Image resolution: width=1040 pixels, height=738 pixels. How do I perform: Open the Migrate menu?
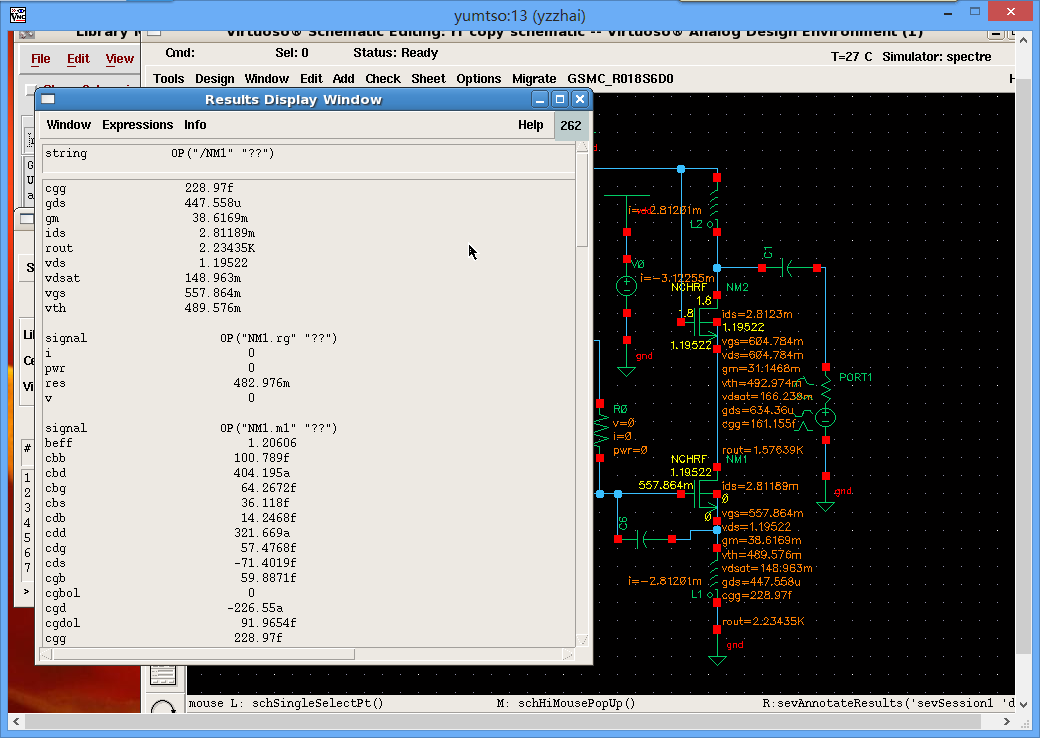coord(534,79)
